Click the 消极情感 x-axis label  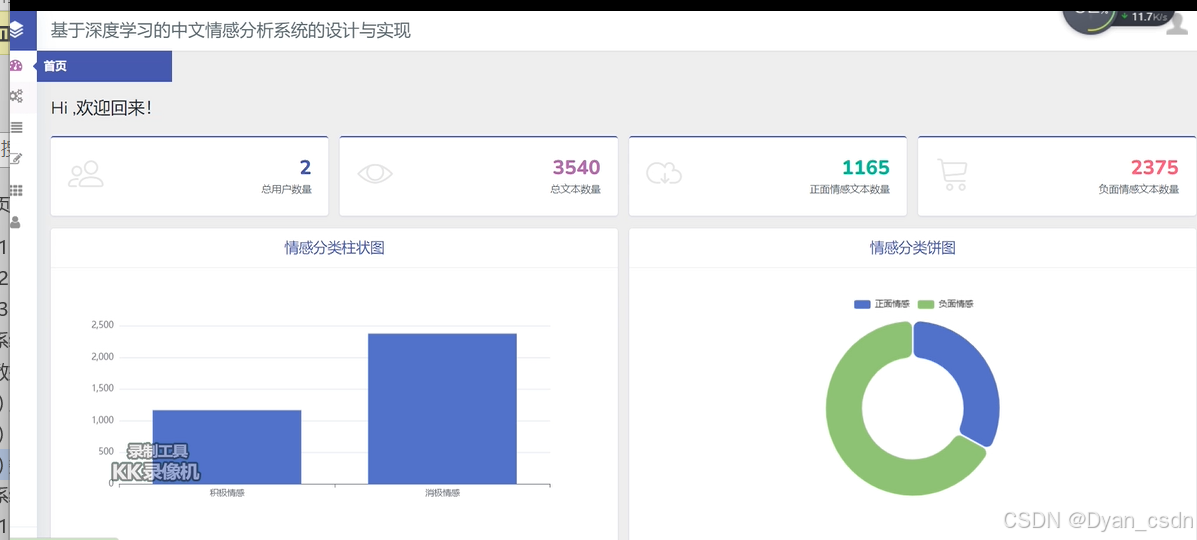442,493
